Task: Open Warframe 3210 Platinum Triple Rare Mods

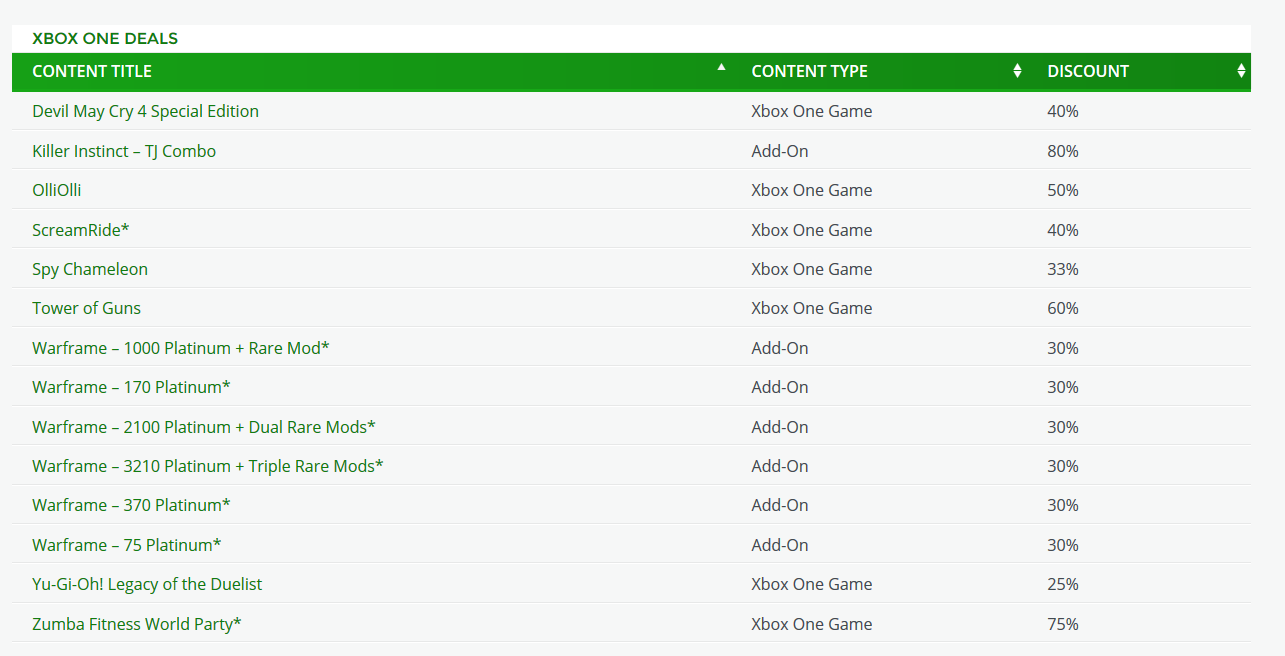Action: (207, 466)
